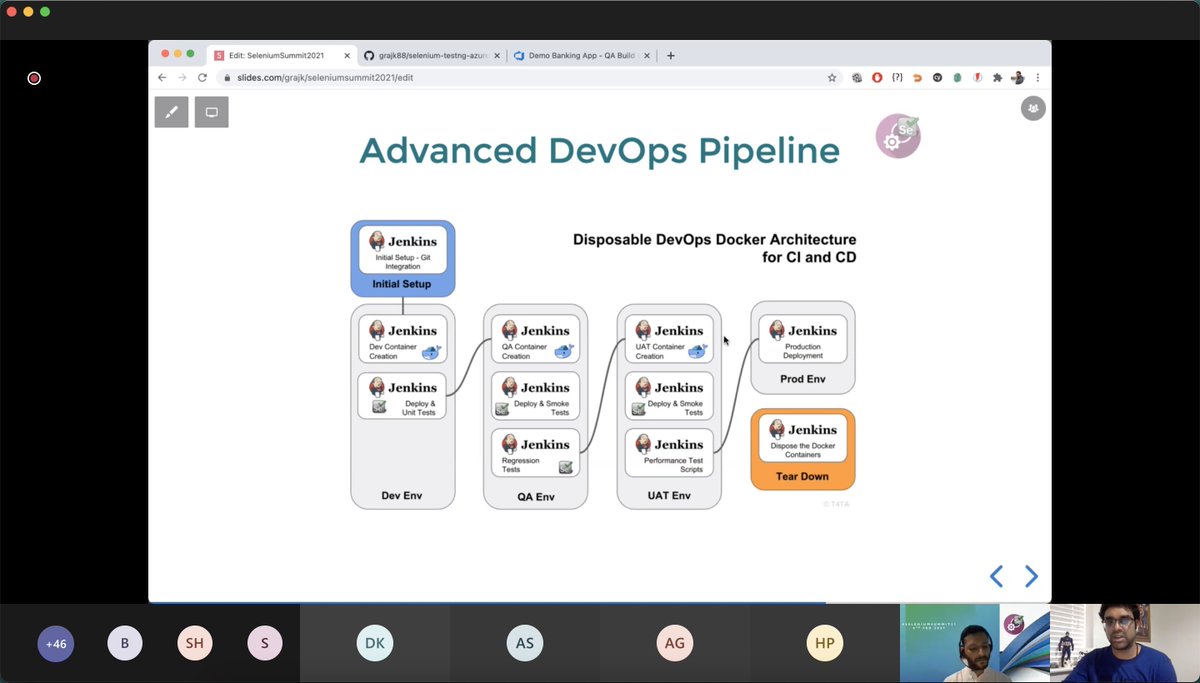Click the orange arrow extension icon
The image size is (1200, 683).
917,77
